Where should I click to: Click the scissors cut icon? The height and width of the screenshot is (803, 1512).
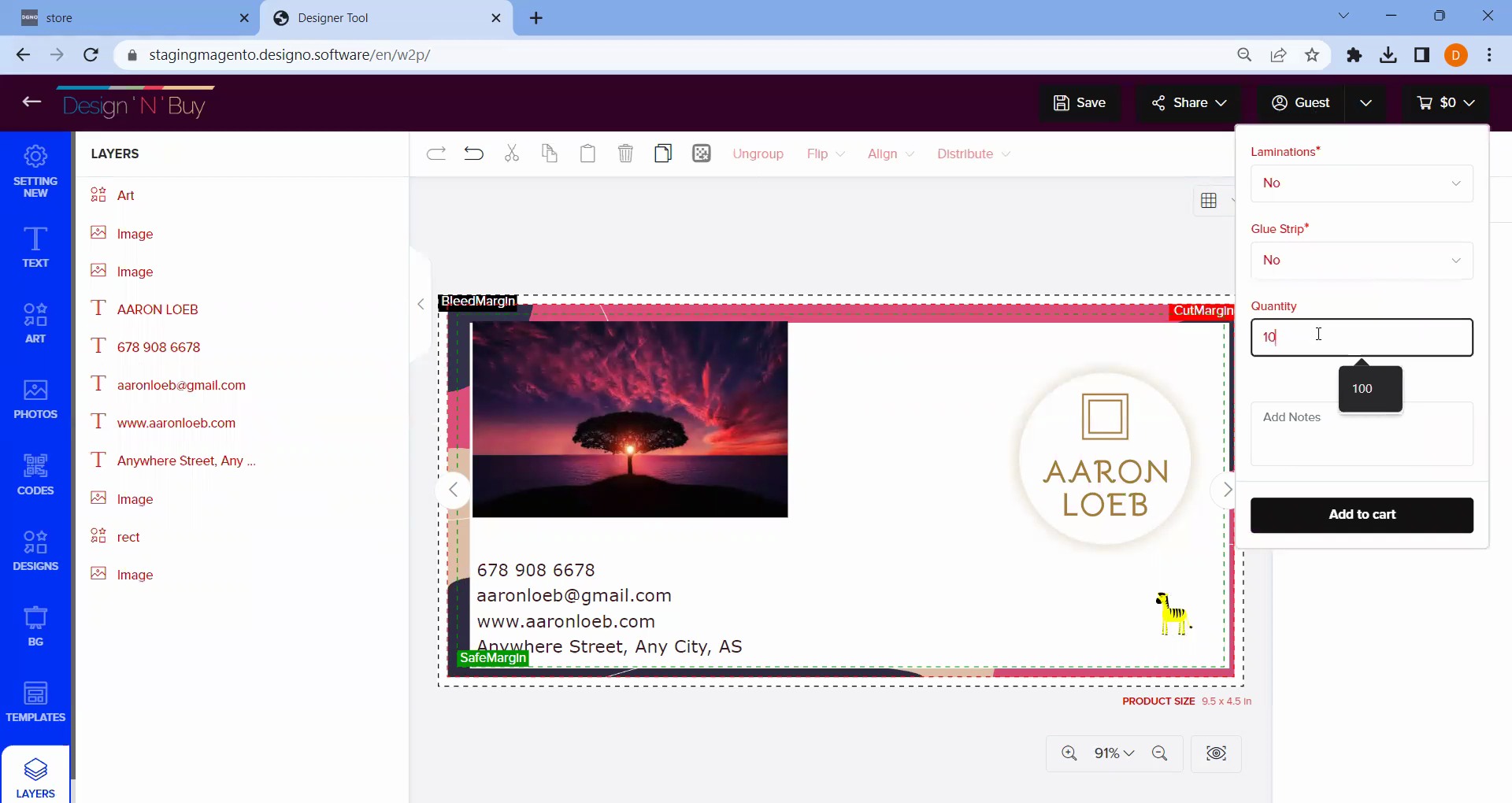(x=512, y=154)
